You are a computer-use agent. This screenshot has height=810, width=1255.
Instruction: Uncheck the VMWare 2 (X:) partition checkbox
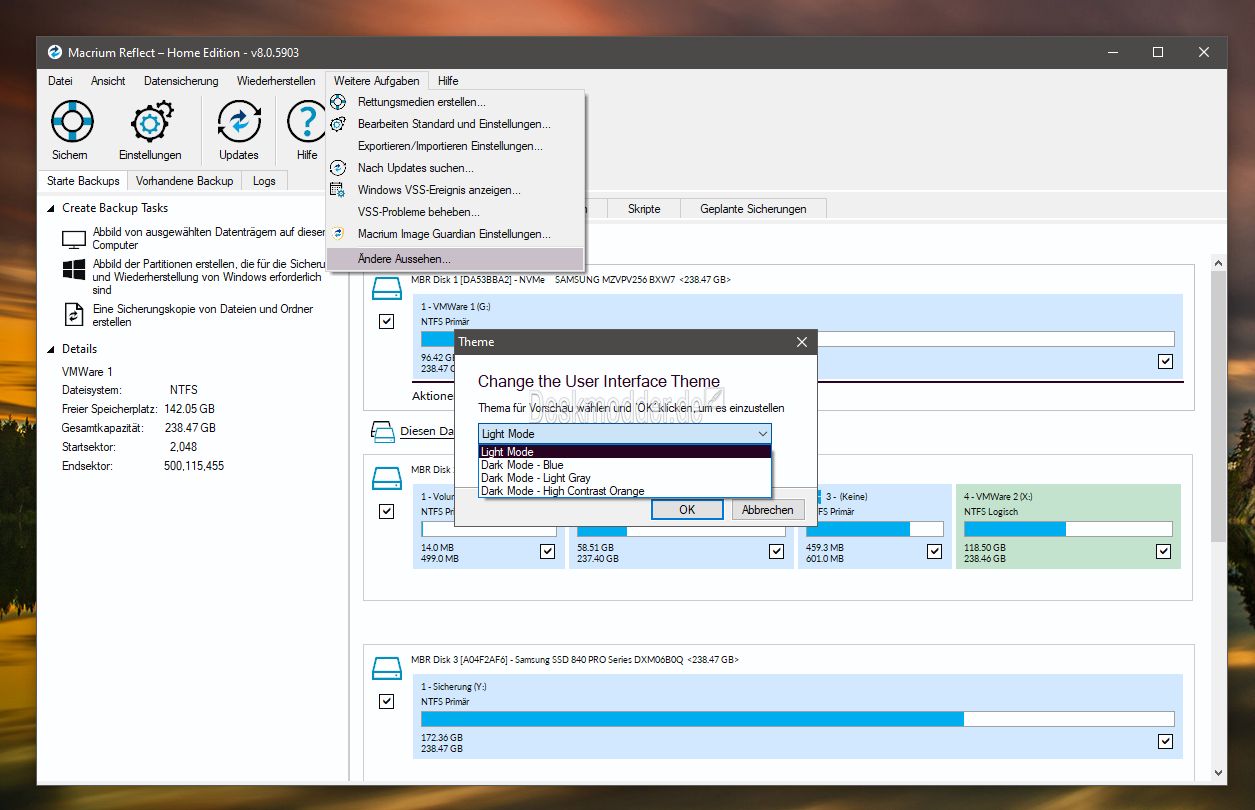(x=1163, y=551)
